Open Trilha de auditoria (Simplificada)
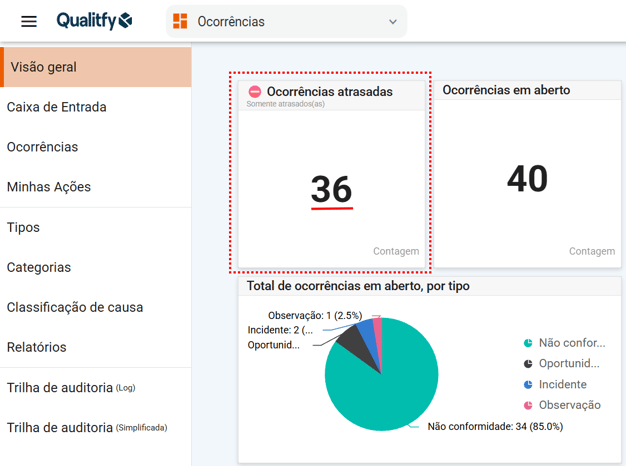 [x=87, y=427]
